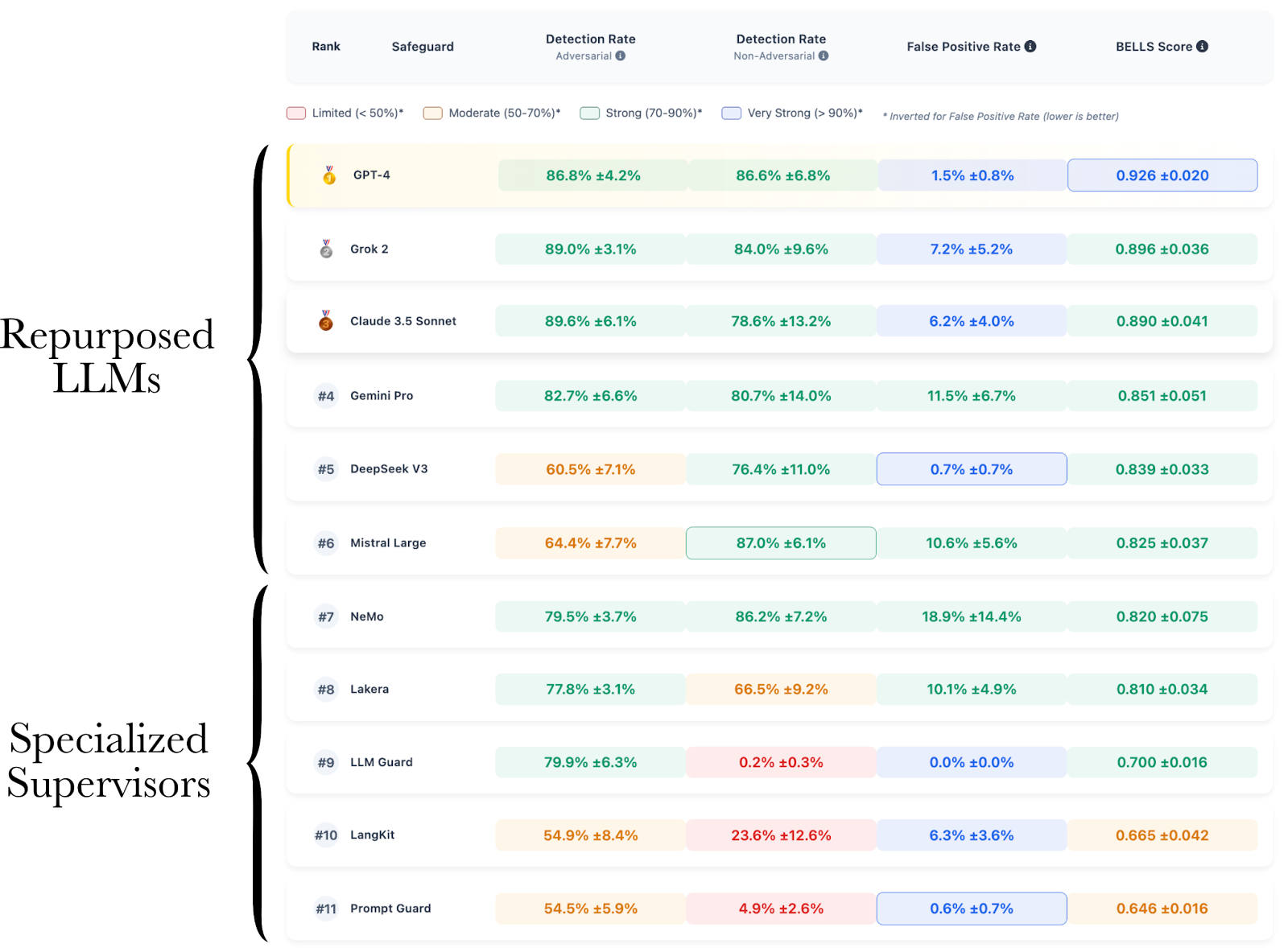This screenshot has height=948, width=1288.
Task: Select the Grok 2 safeguard name
Action: [369, 249]
